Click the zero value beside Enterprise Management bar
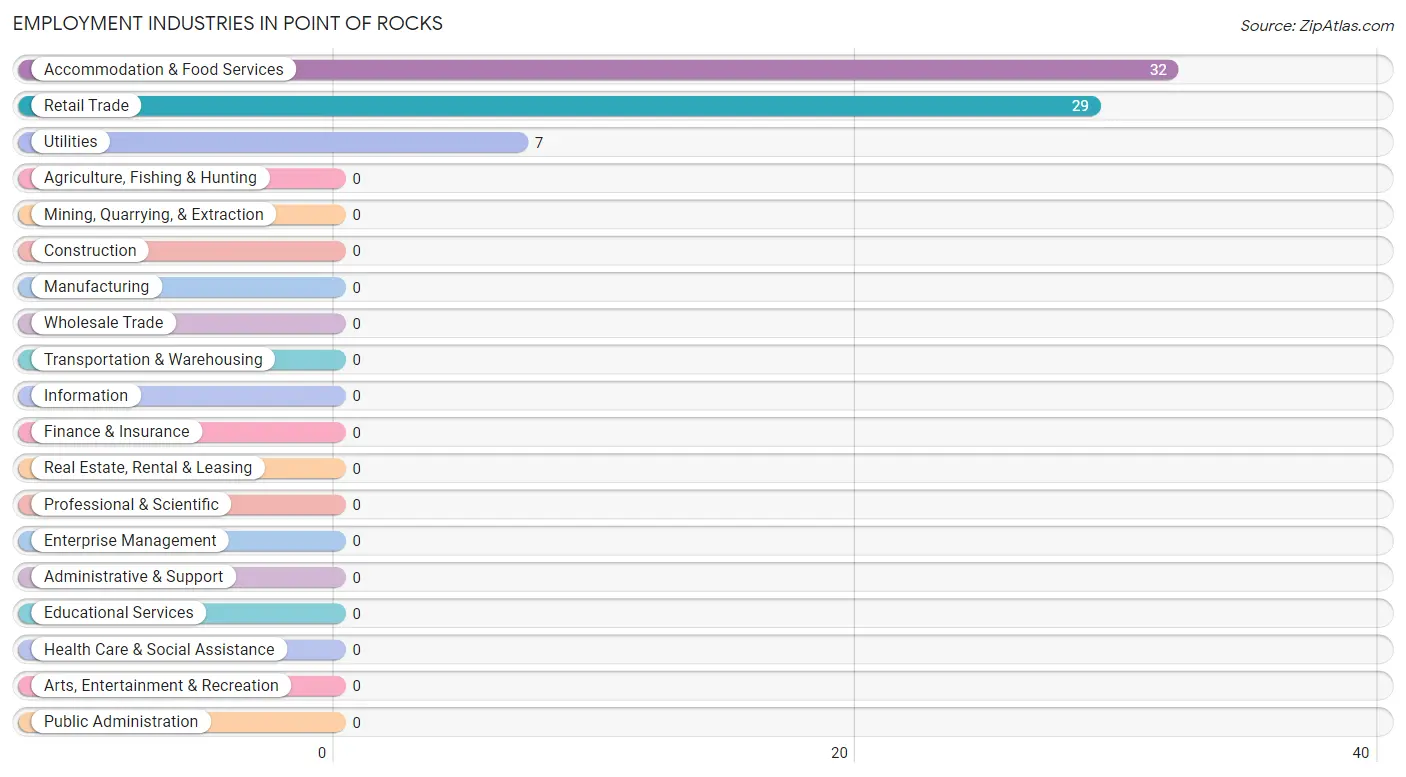Viewport: 1406px width, 777px height. (x=356, y=541)
